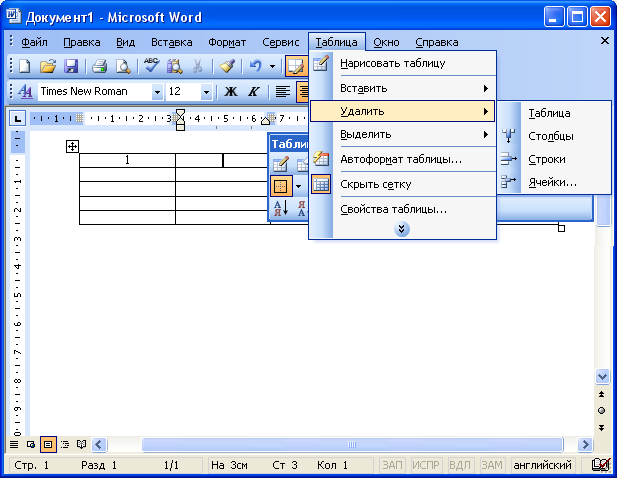Close the open Таблица menu

(336, 42)
